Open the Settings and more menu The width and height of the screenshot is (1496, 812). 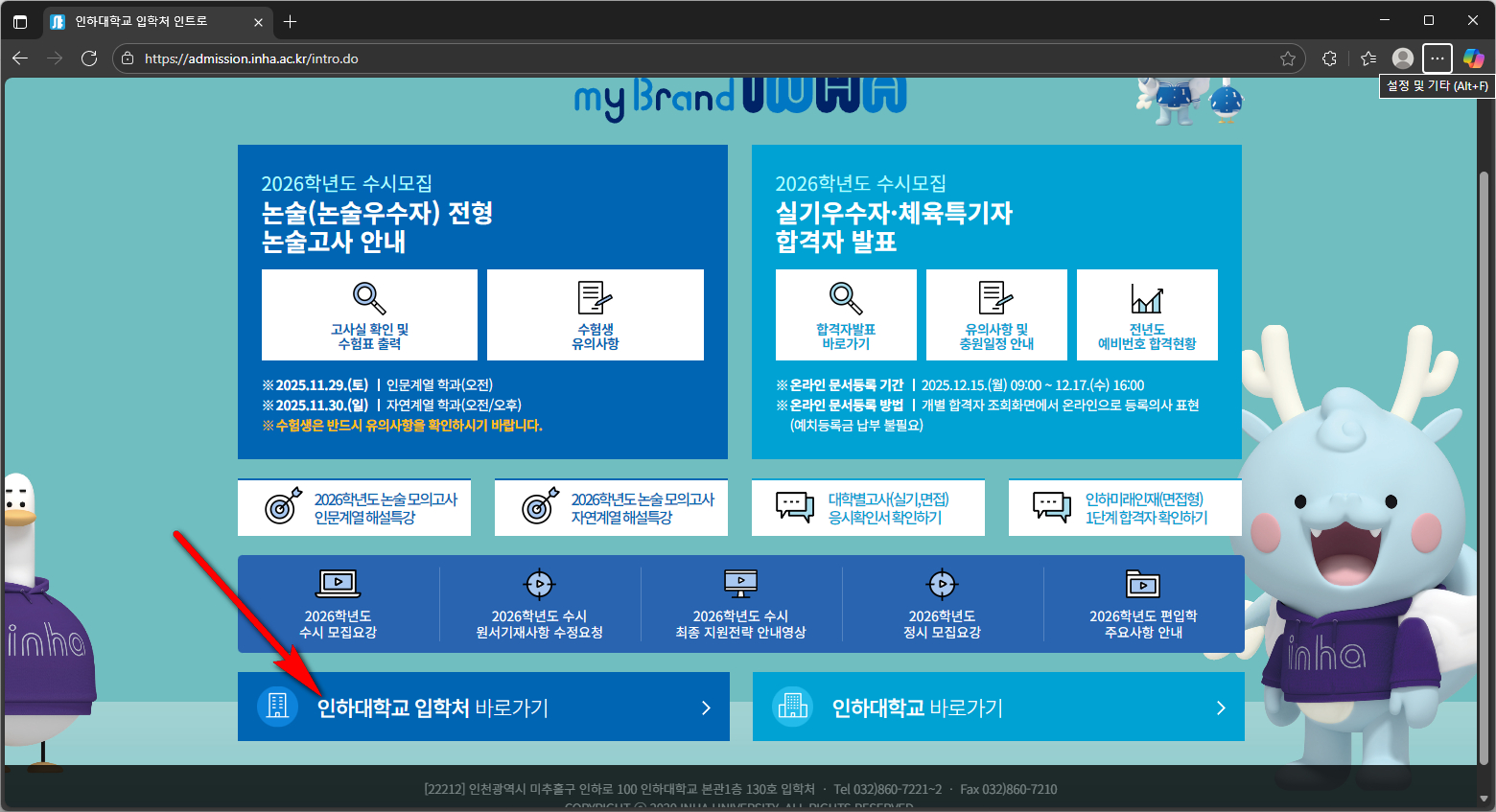[x=1437, y=58]
